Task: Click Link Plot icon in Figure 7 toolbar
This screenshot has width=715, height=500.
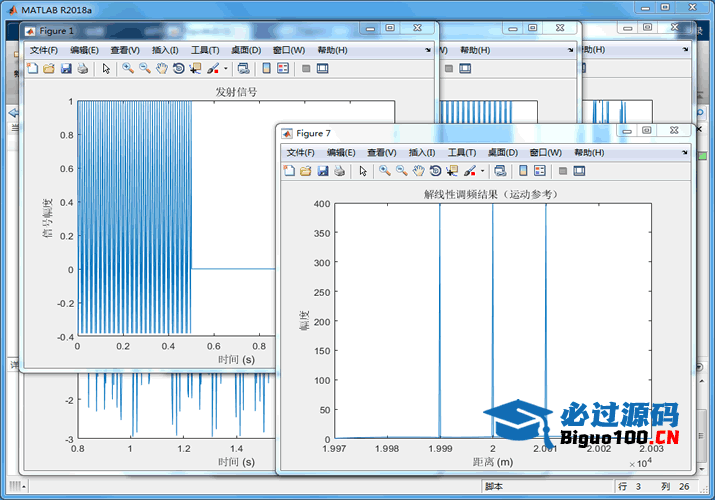Action: coord(499,171)
